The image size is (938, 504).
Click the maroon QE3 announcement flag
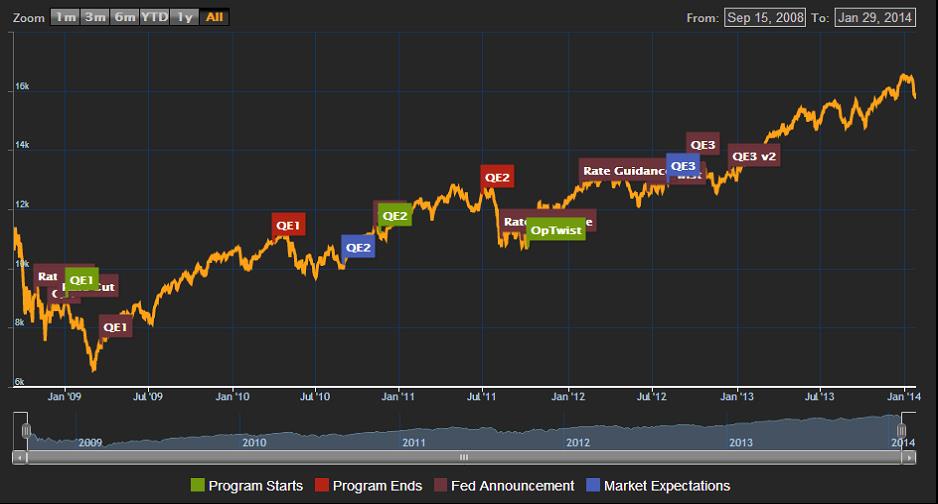703,144
